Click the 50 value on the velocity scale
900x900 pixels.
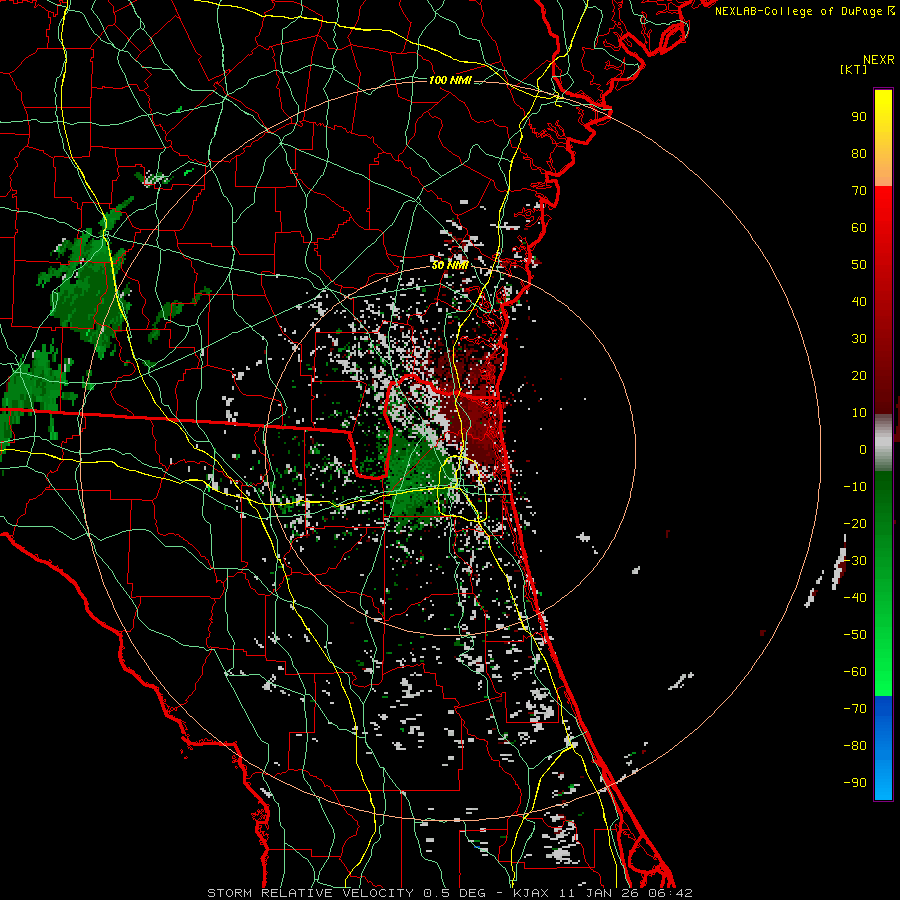[859, 265]
